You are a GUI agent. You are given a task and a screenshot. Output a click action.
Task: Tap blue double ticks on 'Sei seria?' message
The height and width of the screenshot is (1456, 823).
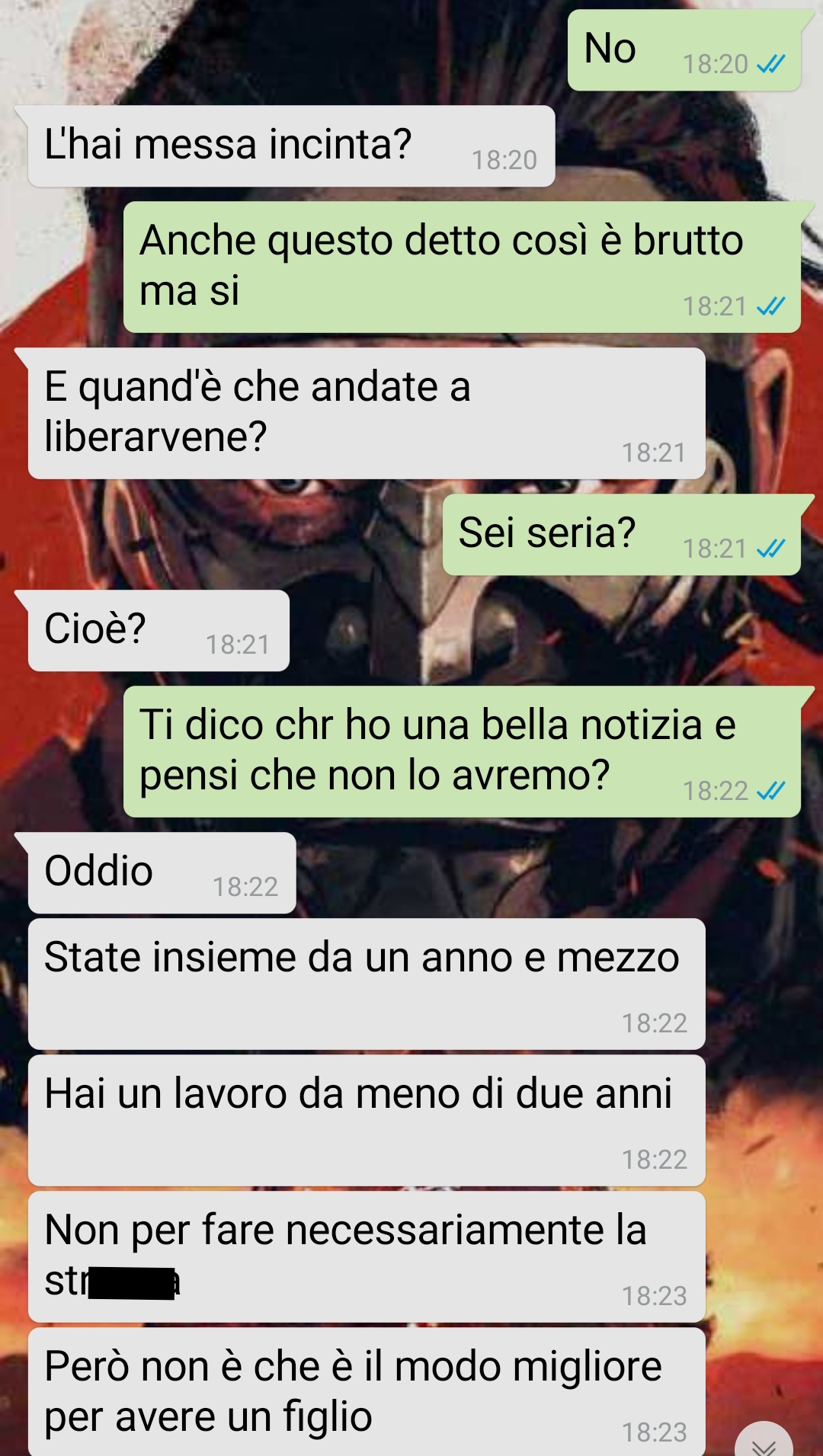[x=770, y=549]
